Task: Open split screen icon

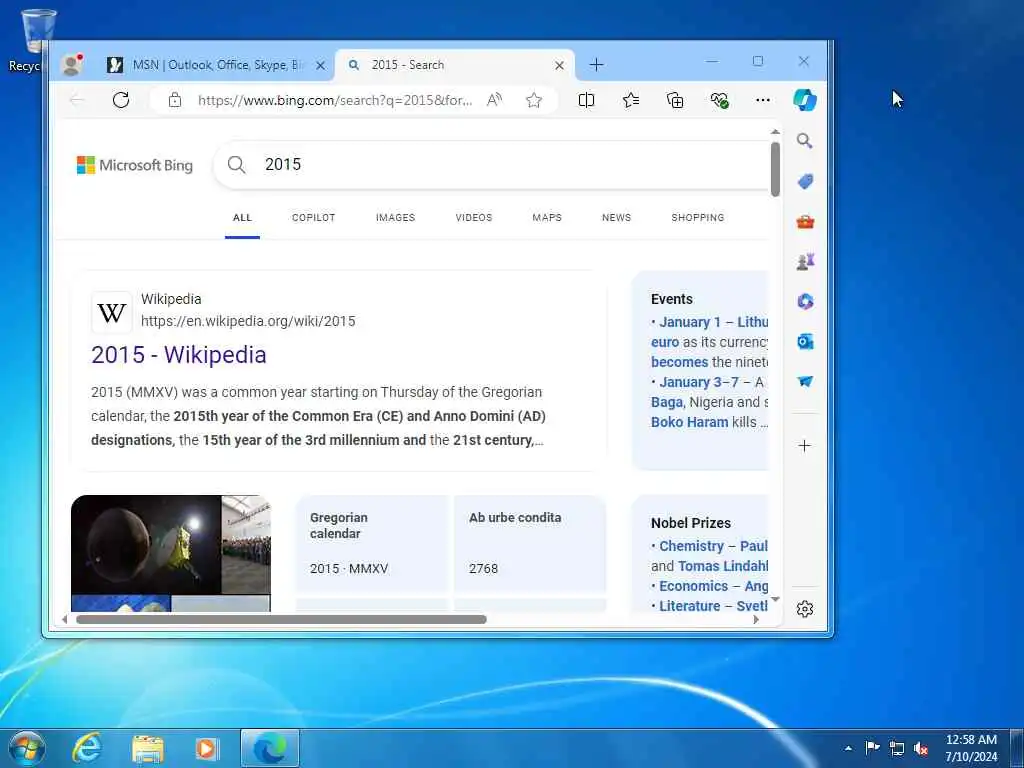Action: [x=586, y=100]
